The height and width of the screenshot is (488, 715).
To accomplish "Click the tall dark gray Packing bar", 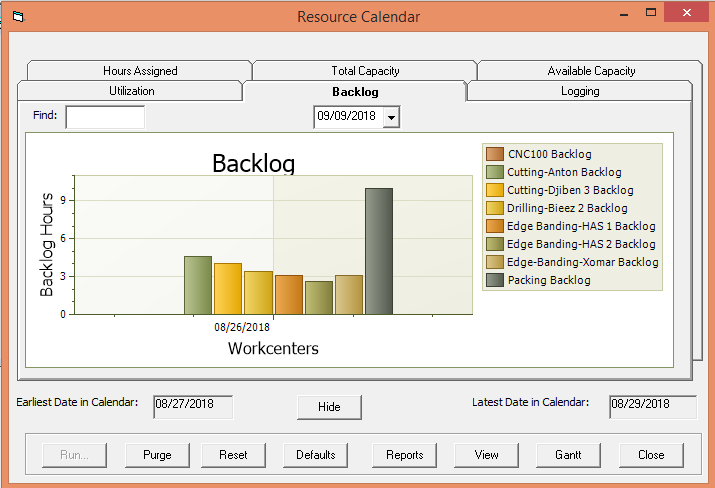I will (x=378, y=251).
